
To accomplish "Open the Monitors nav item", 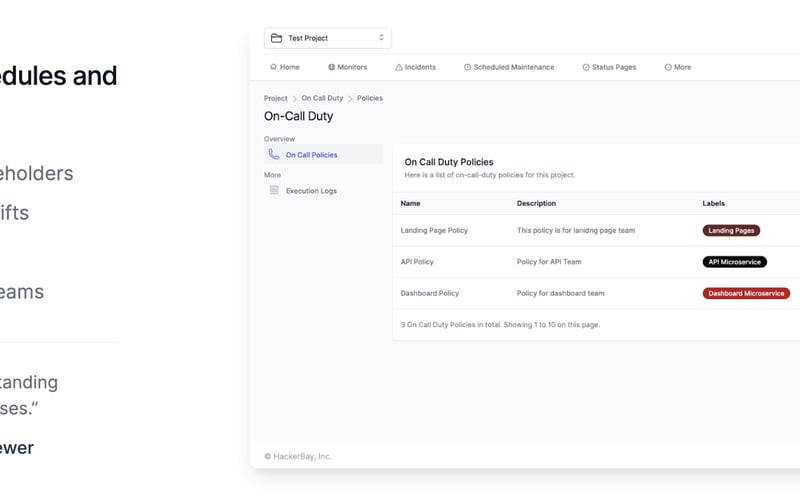I will click(347, 67).
